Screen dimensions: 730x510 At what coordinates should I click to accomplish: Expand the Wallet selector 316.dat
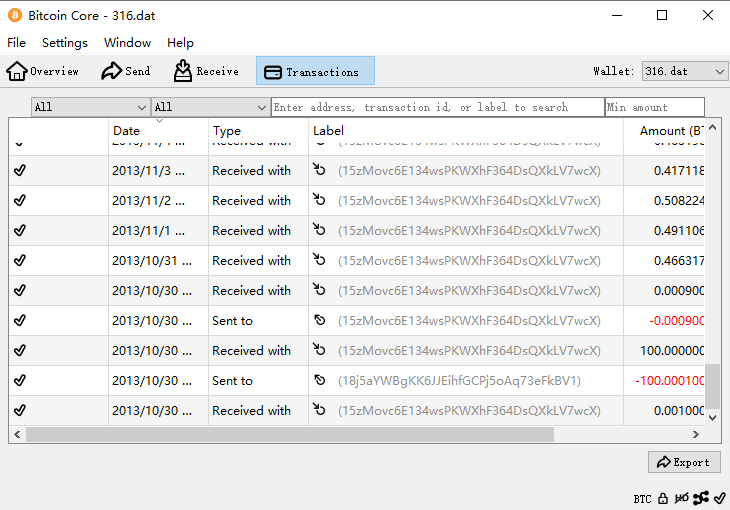point(685,71)
